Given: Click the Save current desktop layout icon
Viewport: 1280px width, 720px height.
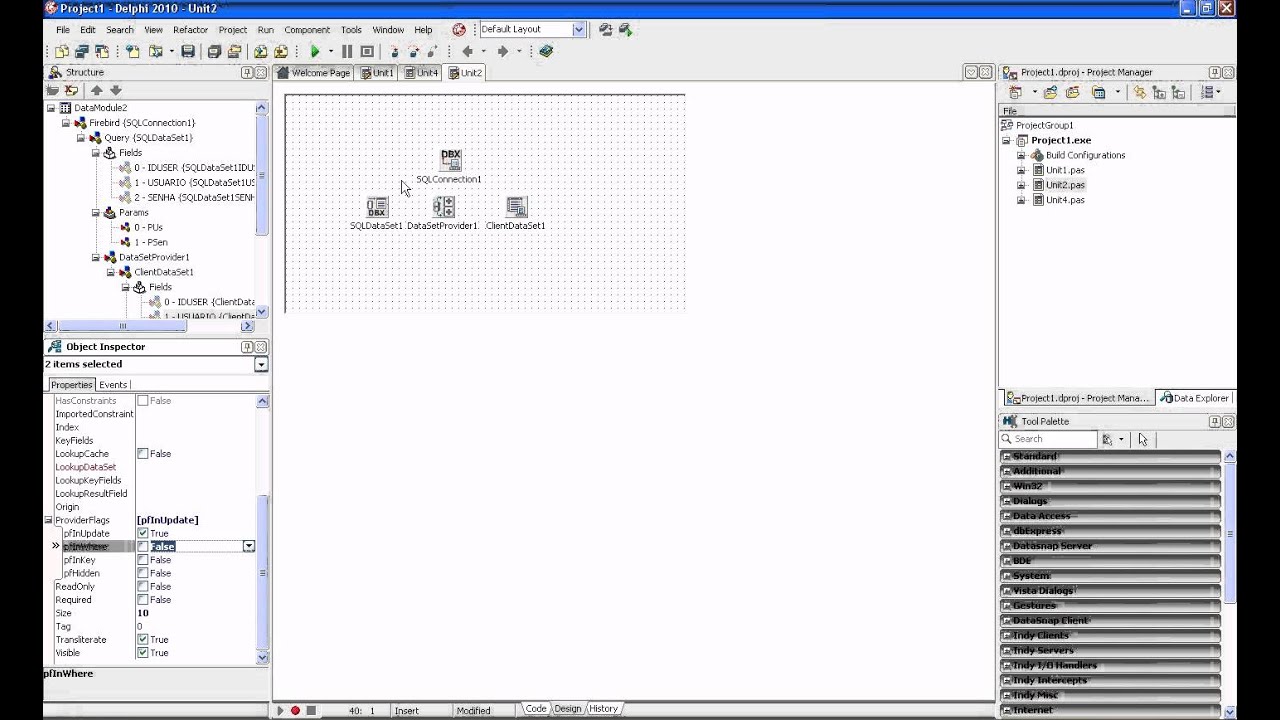Looking at the screenshot, I should point(605,30).
